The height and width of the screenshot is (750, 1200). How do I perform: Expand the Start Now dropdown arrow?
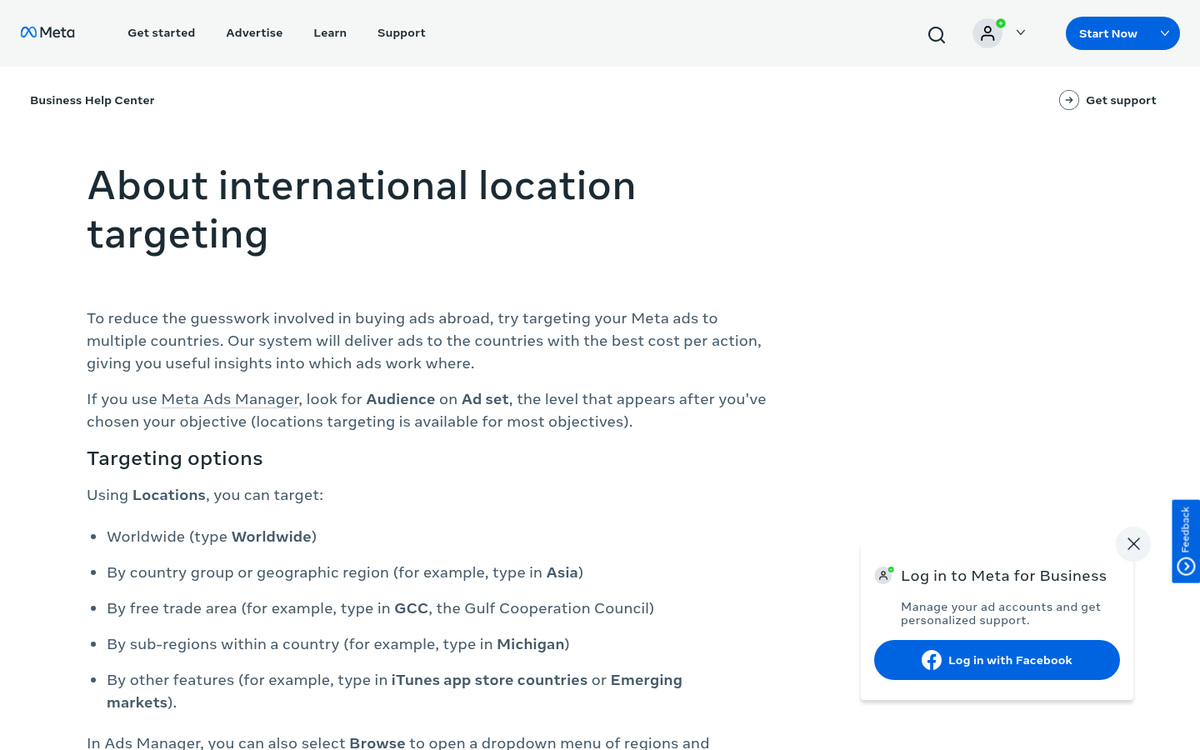pos(1165,33)
